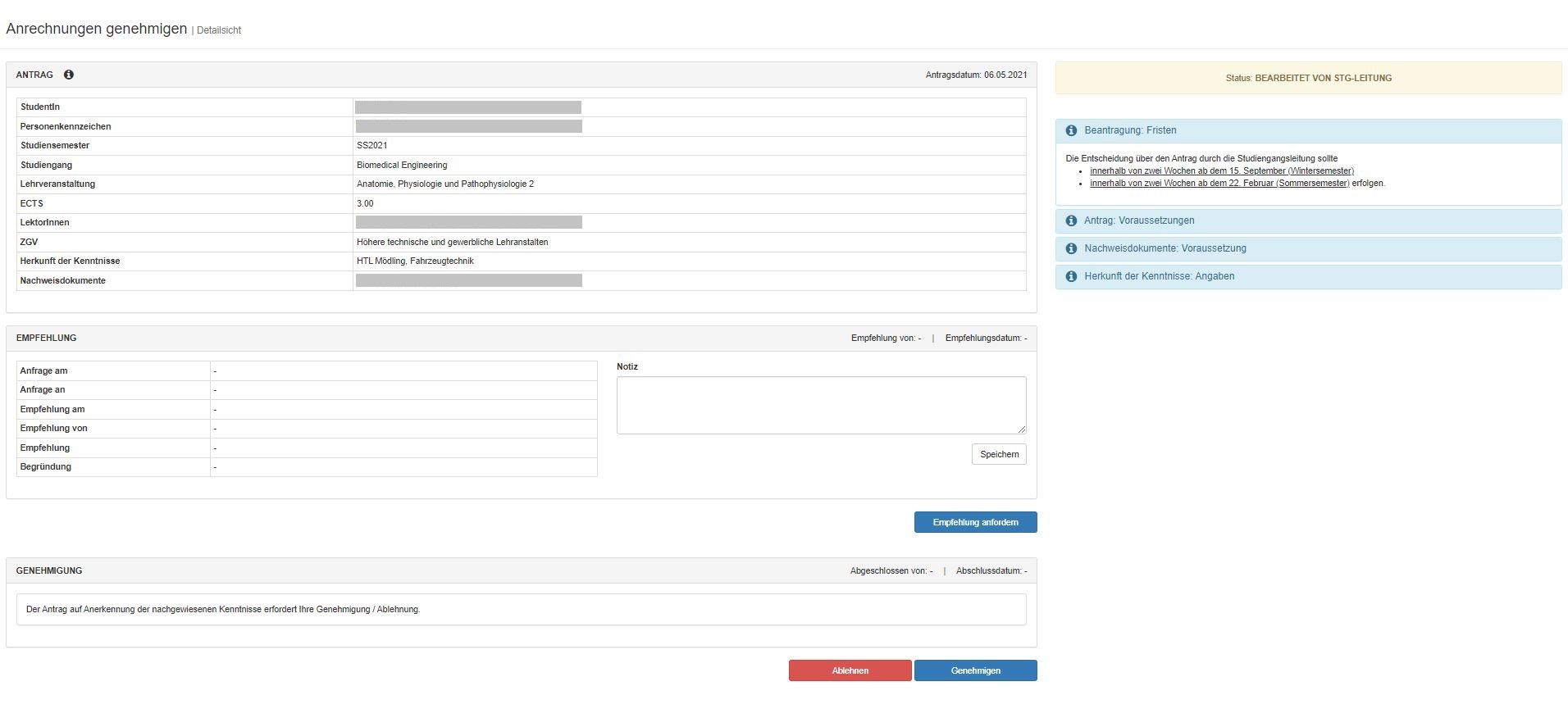
Task: Click the redacted StudentIn value
Action: 468,107
